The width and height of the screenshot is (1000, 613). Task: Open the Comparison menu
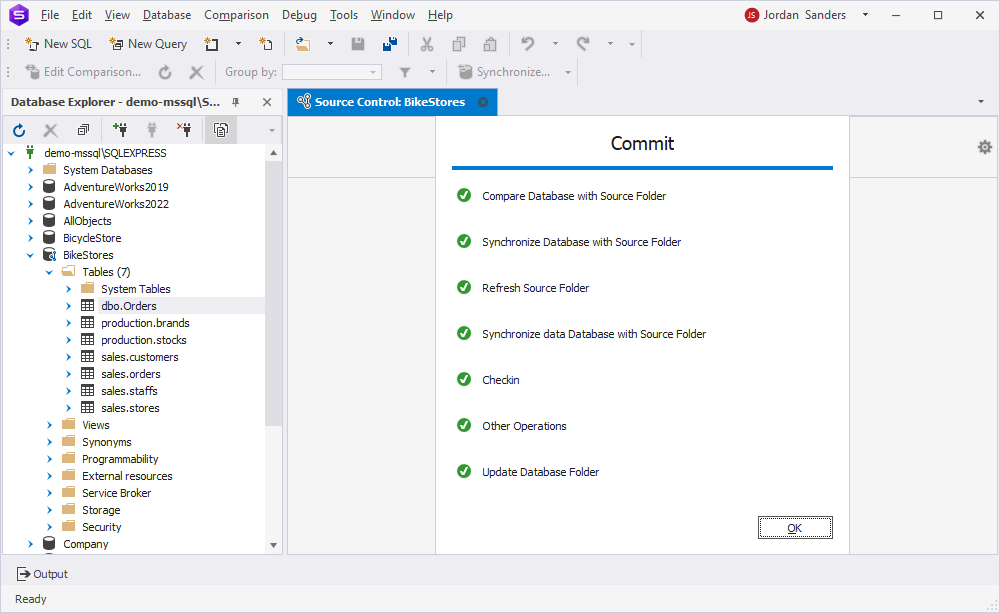[x=236, y=15]
